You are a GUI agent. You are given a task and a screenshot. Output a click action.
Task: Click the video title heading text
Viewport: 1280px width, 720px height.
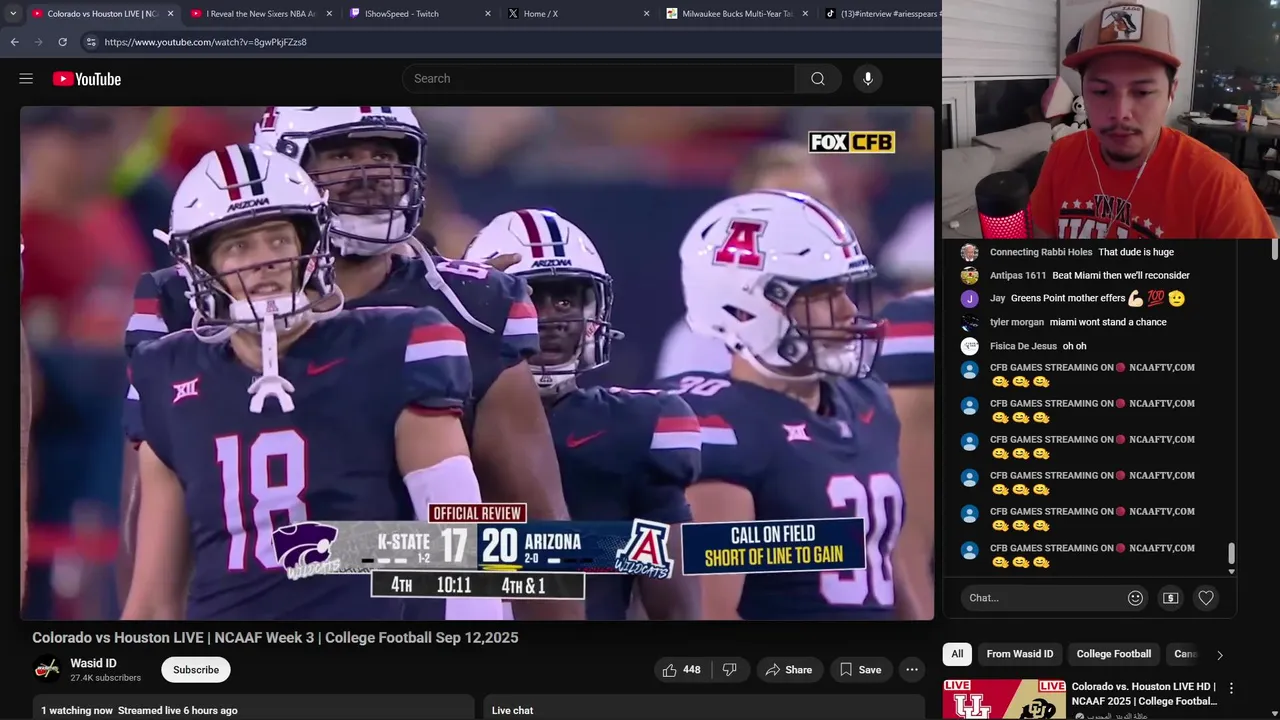(275, 638)
